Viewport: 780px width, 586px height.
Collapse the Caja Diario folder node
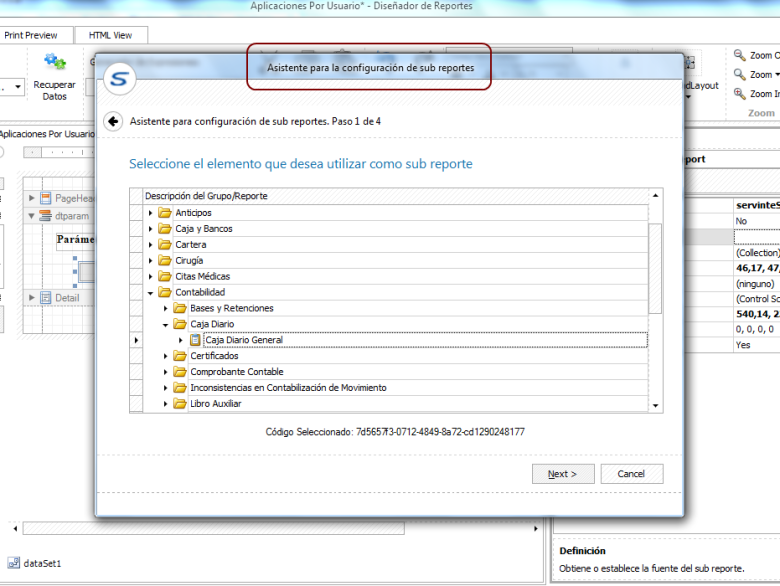[x=166, y=325]
